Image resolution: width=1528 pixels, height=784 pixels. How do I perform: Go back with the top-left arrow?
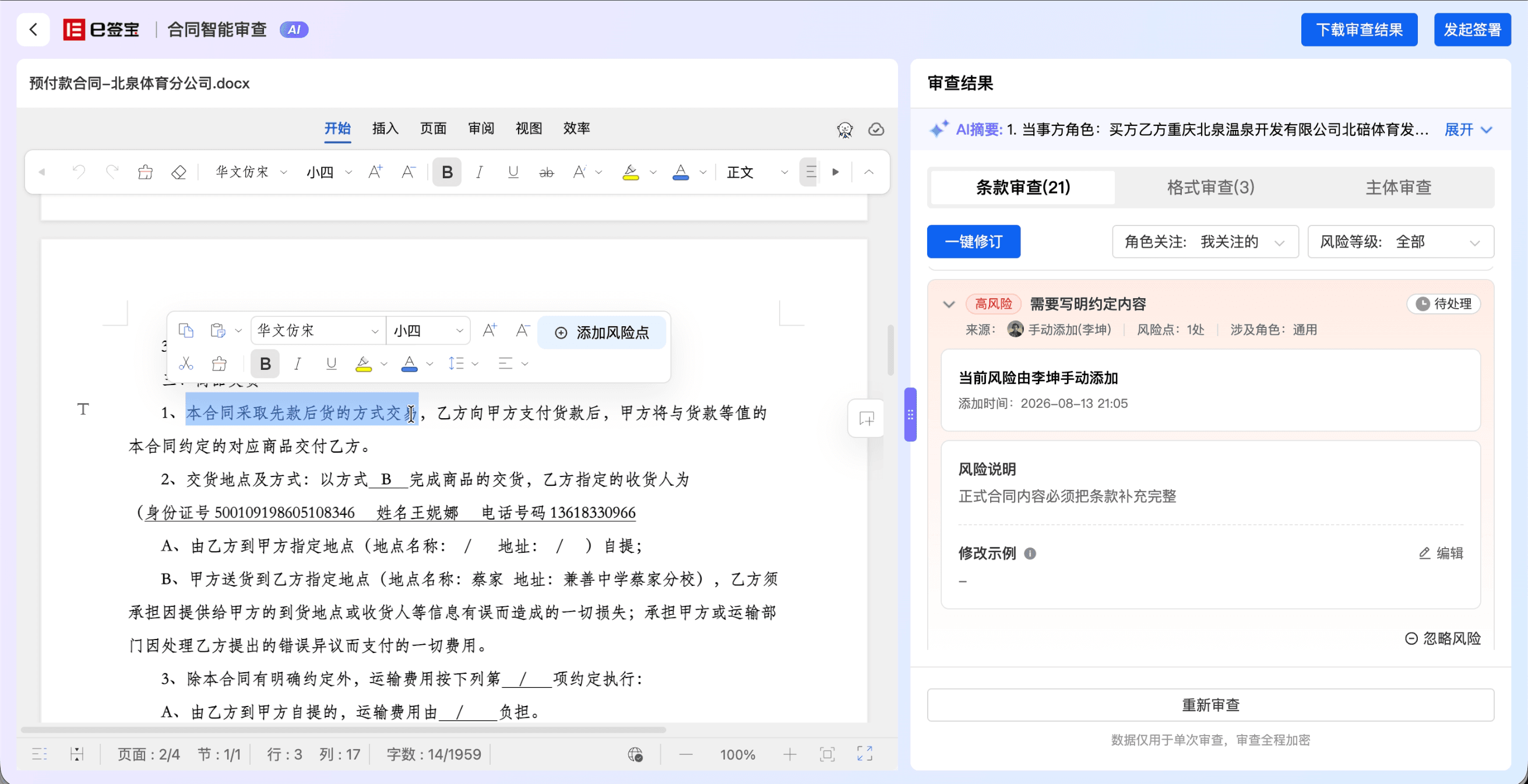click(33, 30)
